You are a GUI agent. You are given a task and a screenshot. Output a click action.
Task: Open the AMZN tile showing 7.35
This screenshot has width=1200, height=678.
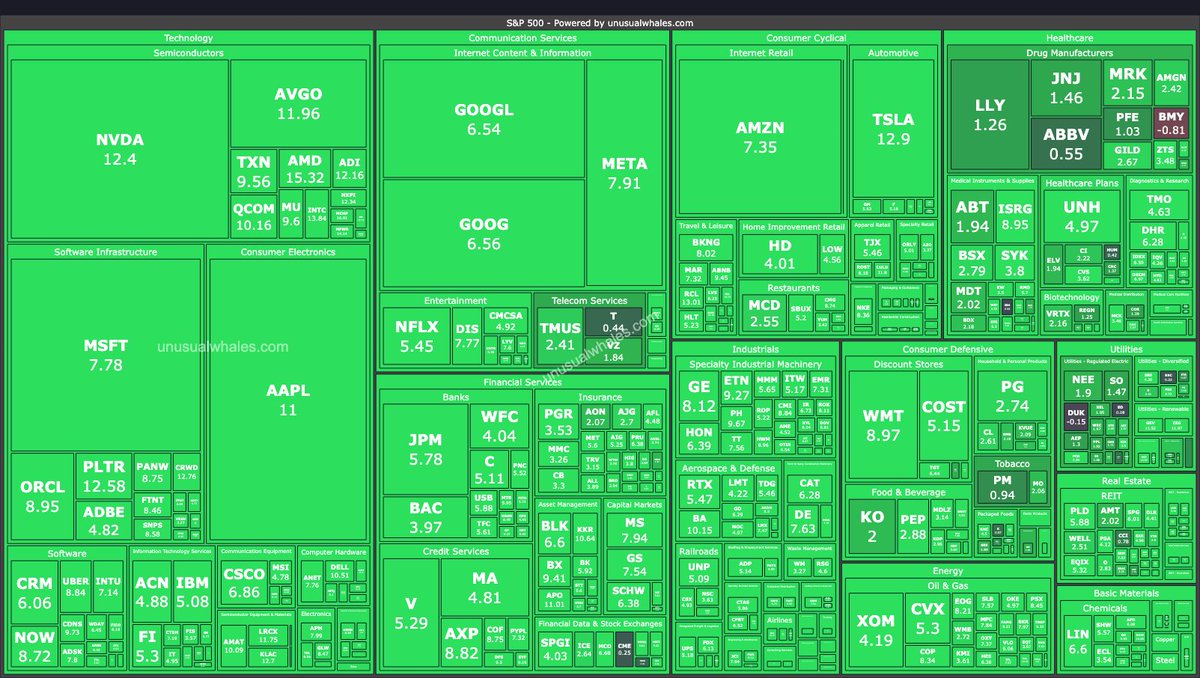coord(760,137)
